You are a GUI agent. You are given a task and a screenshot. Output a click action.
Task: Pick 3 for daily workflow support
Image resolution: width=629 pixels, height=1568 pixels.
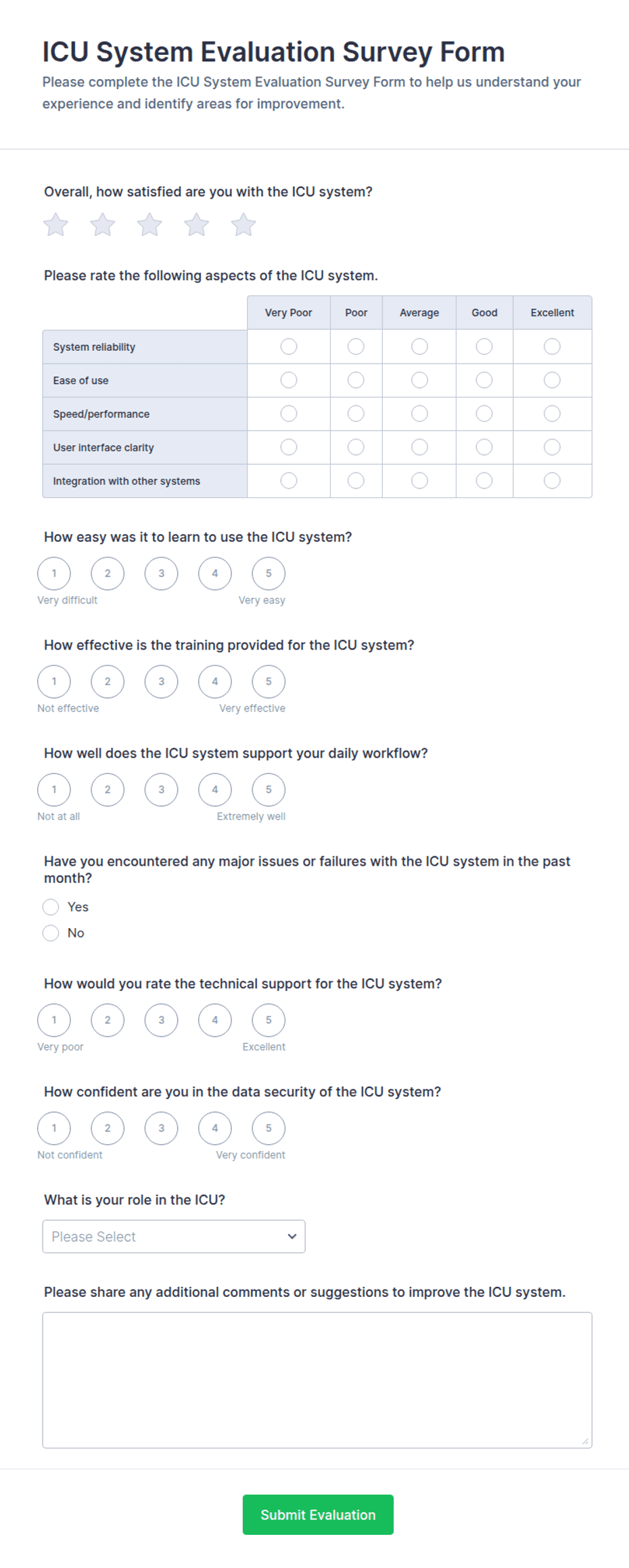click(x=161, y=790)
